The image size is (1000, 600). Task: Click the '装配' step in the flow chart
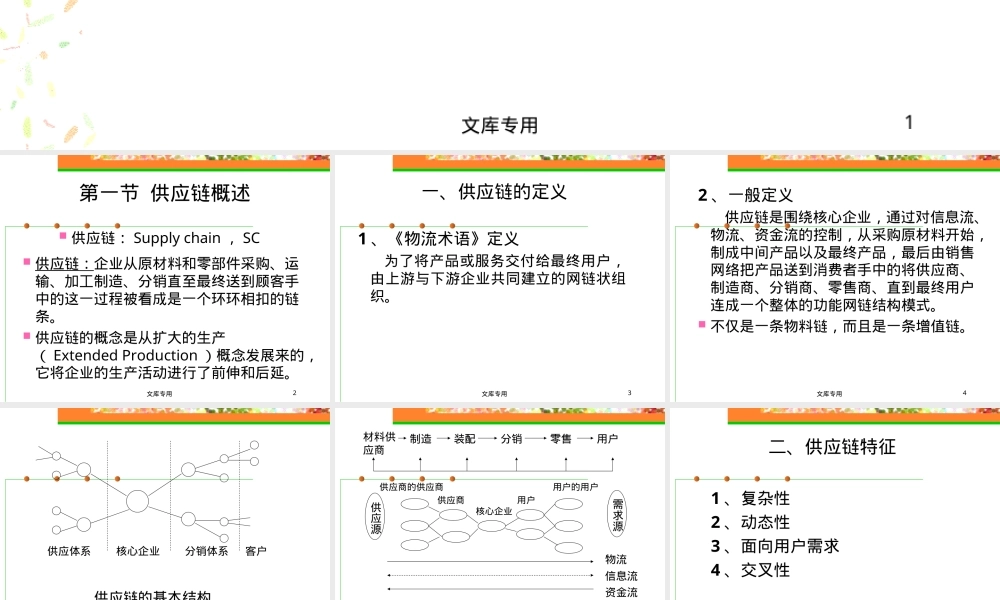(x=465, y=439)
